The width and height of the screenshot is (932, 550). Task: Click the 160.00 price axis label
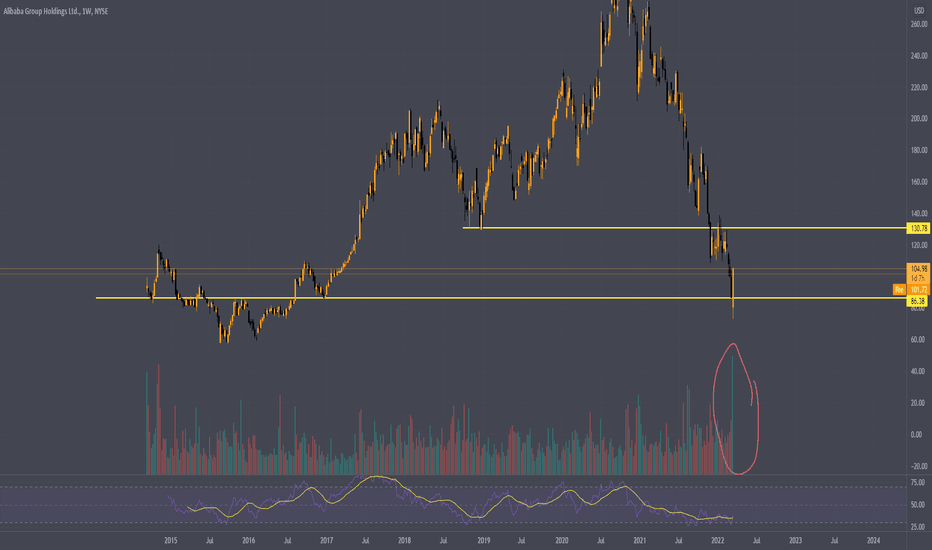919,182
